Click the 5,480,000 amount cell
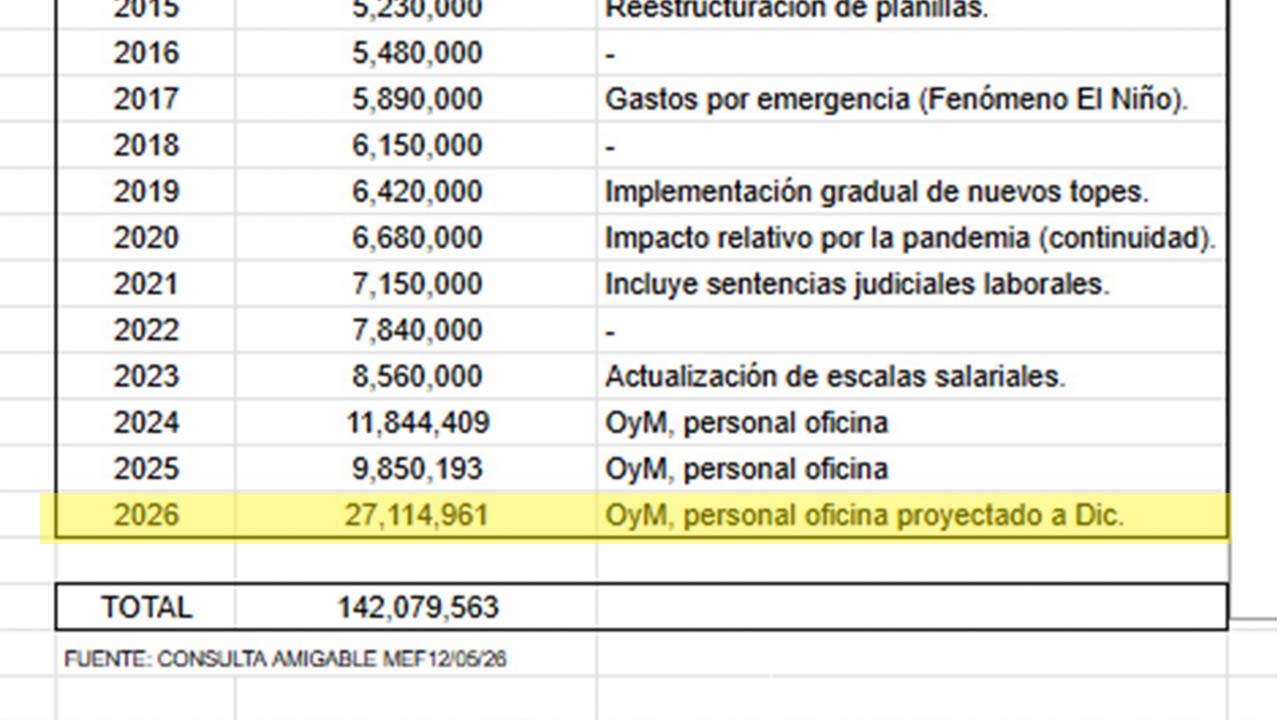Screen dimensions: 1280x720 click(x=417, y=53)
